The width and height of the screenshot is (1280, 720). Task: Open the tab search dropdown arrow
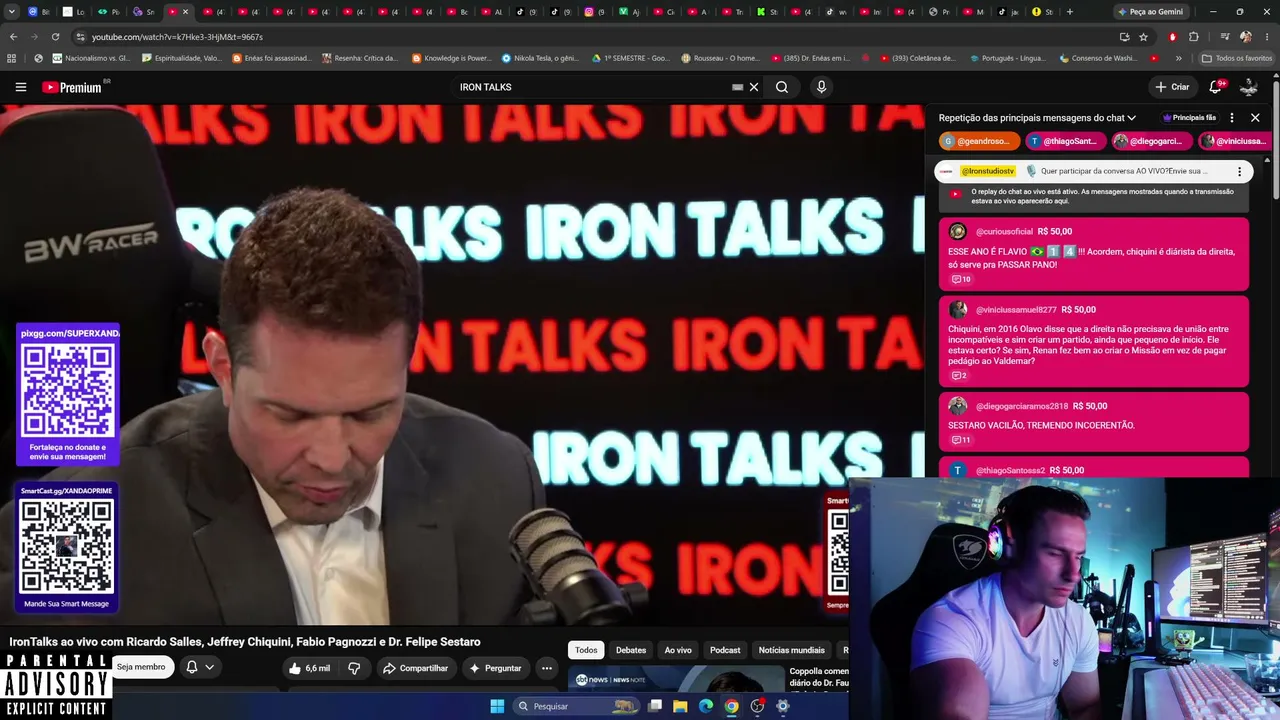(x=12, y=12)
